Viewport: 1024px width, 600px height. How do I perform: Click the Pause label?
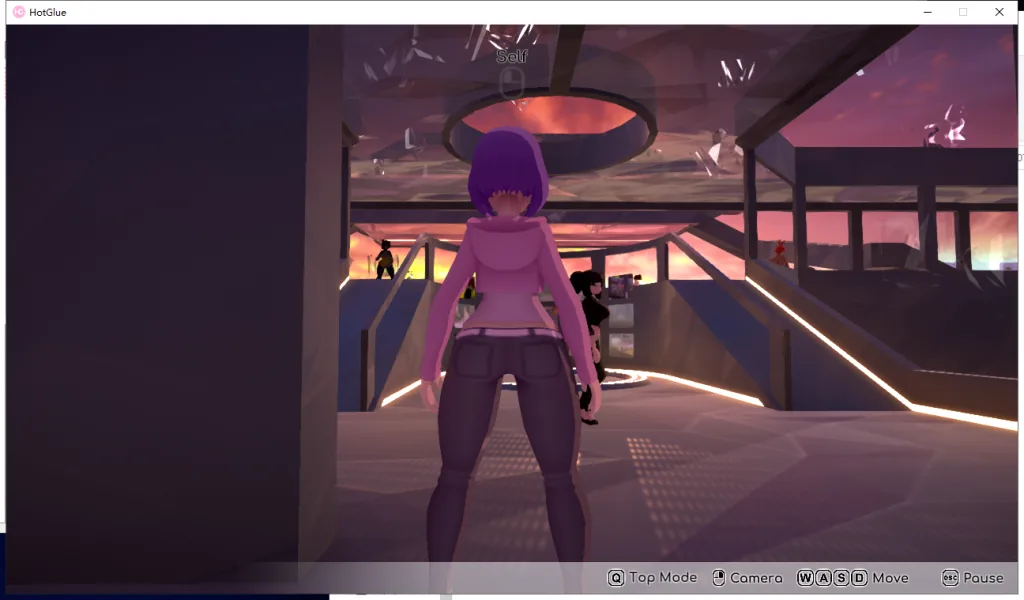point(984,578)
